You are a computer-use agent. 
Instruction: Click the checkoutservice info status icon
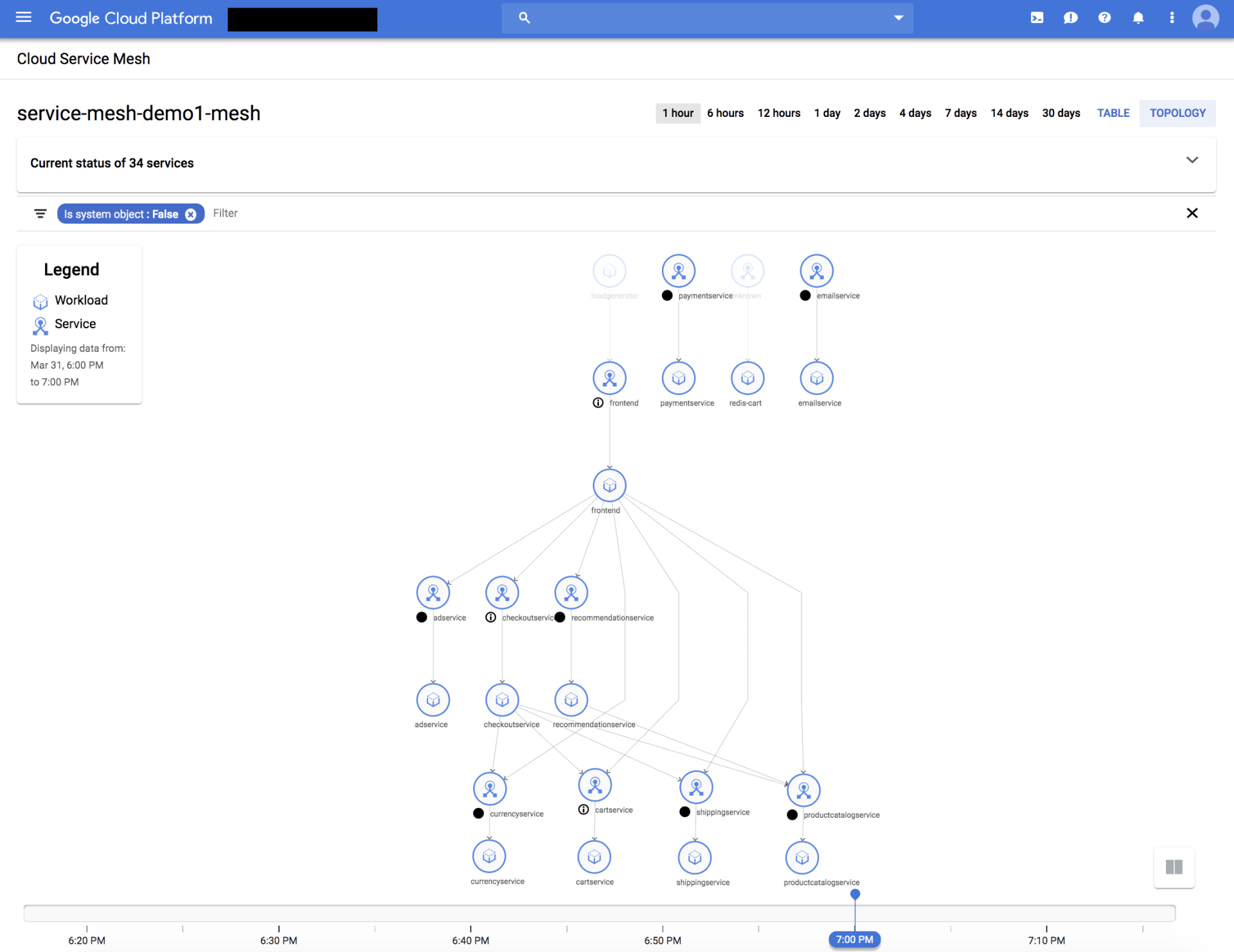click(490, 617)
